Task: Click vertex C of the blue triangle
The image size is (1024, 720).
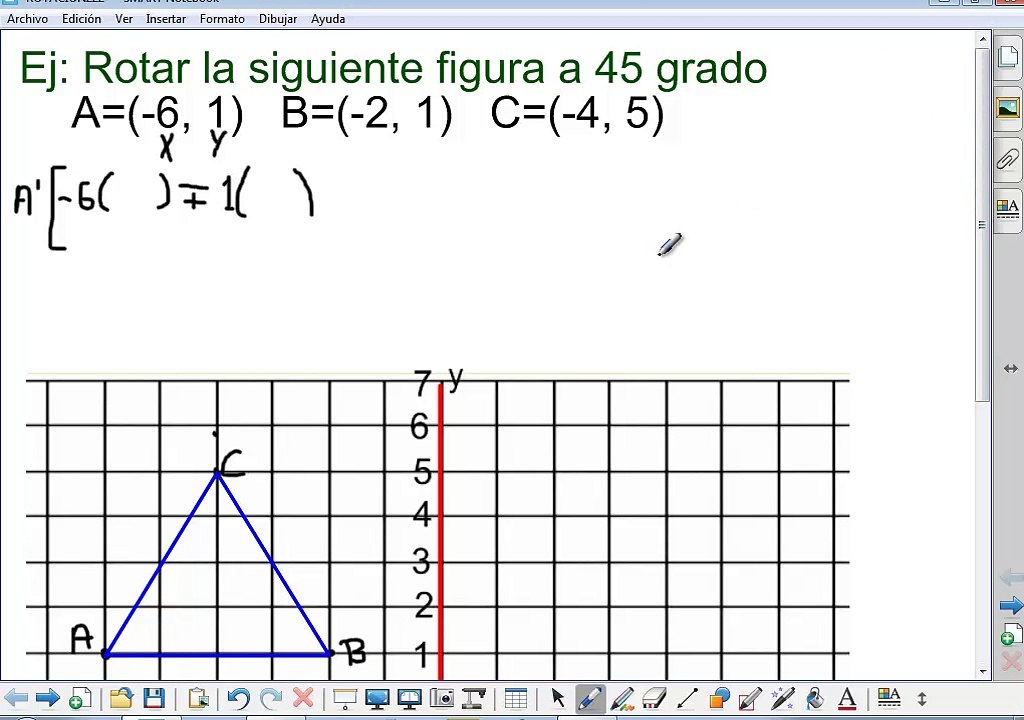Action: click(x=218, y=472)
